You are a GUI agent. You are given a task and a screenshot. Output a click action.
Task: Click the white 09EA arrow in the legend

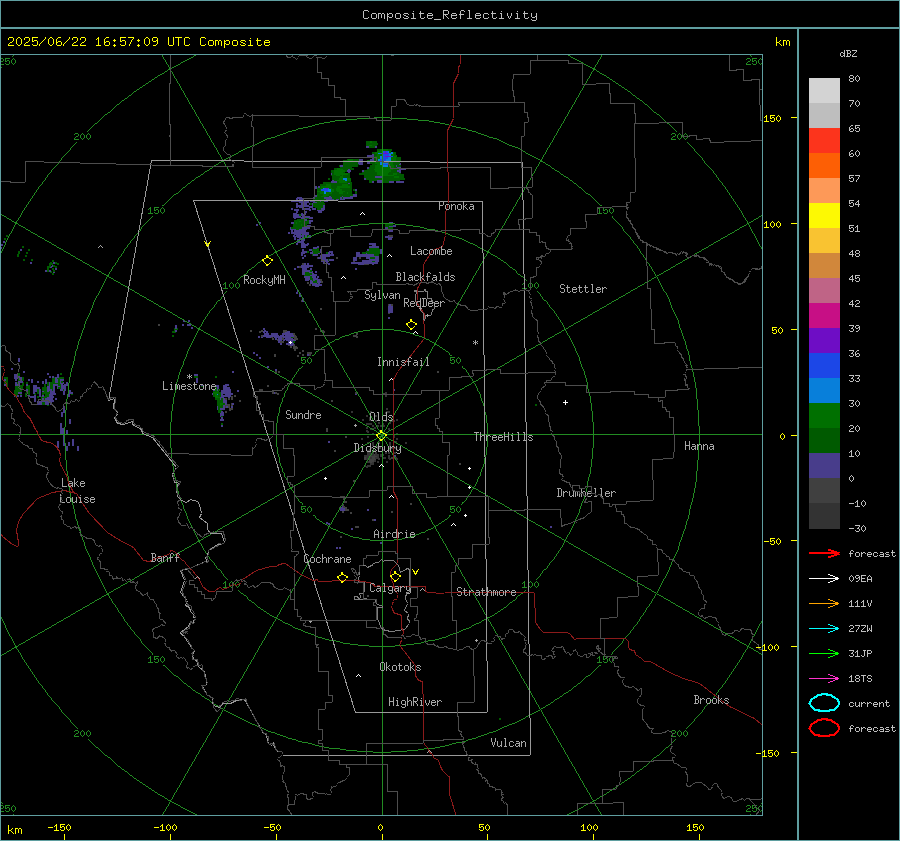[x=824, y=579]
